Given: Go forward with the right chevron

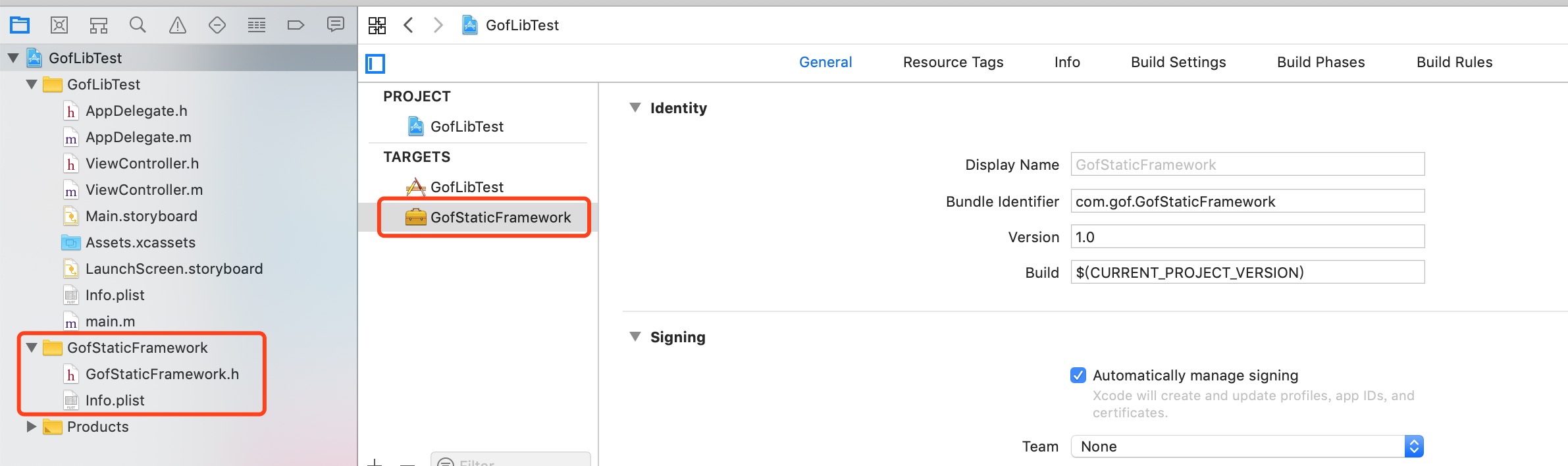Looking at the screenshot, I should [438, 25].
